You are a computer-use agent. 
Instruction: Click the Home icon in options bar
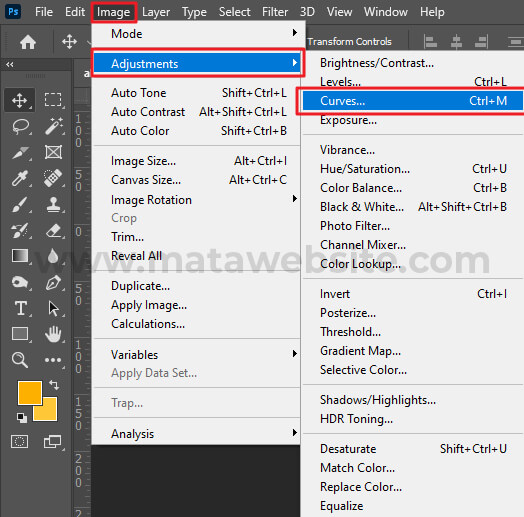click(28, 42)
